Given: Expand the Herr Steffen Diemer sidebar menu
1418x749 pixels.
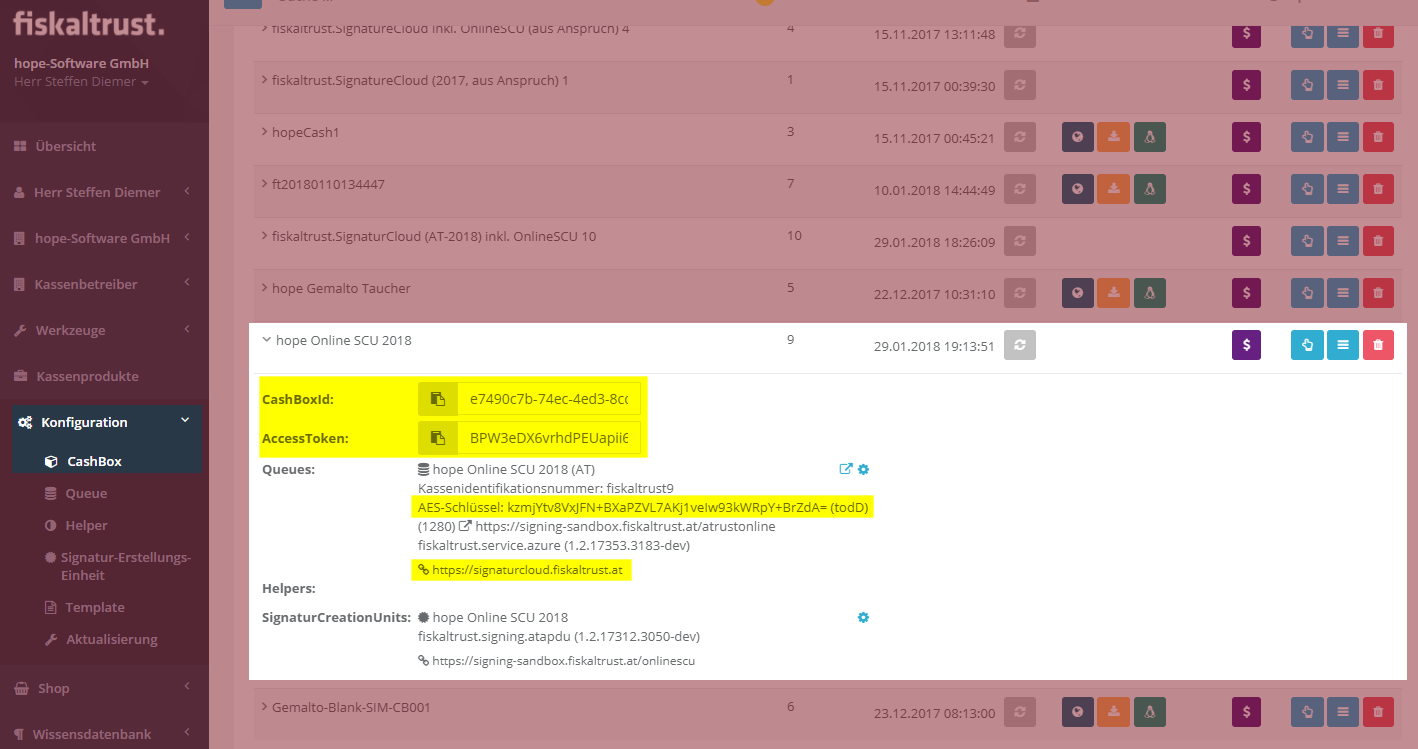Looking at the screenshot, I should click(104, 192).
